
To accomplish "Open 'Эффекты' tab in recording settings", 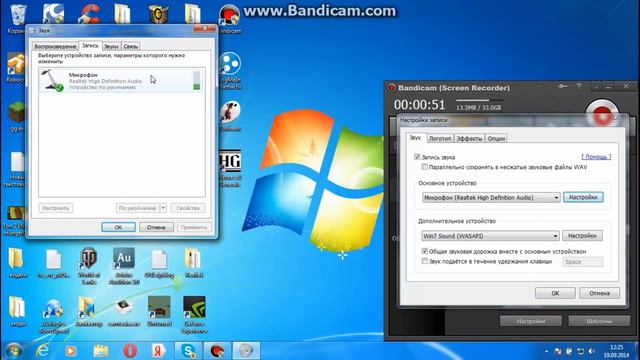I will click(x=469, y=138).
